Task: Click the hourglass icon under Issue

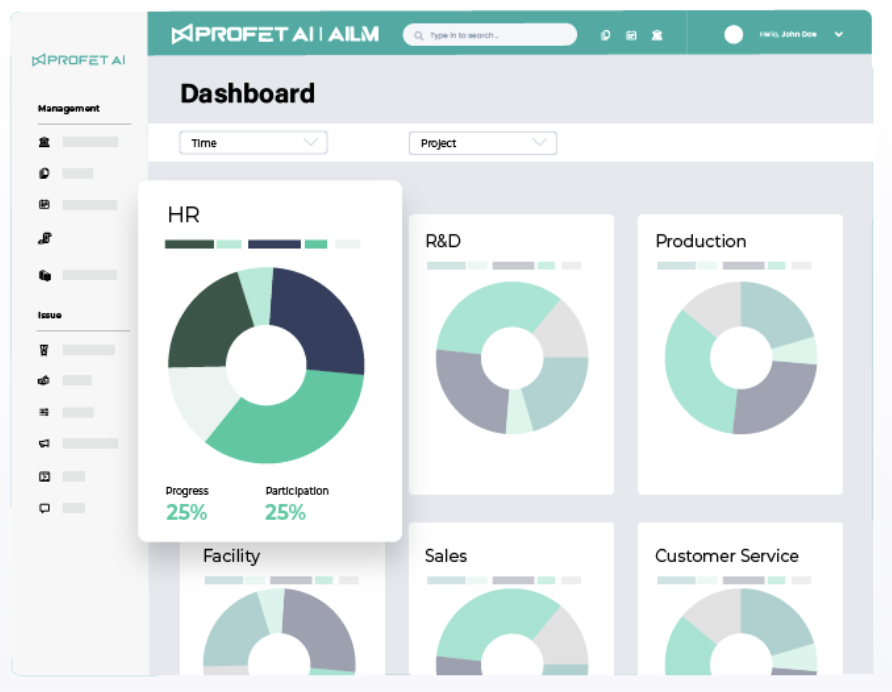Action: pos(44,350)
